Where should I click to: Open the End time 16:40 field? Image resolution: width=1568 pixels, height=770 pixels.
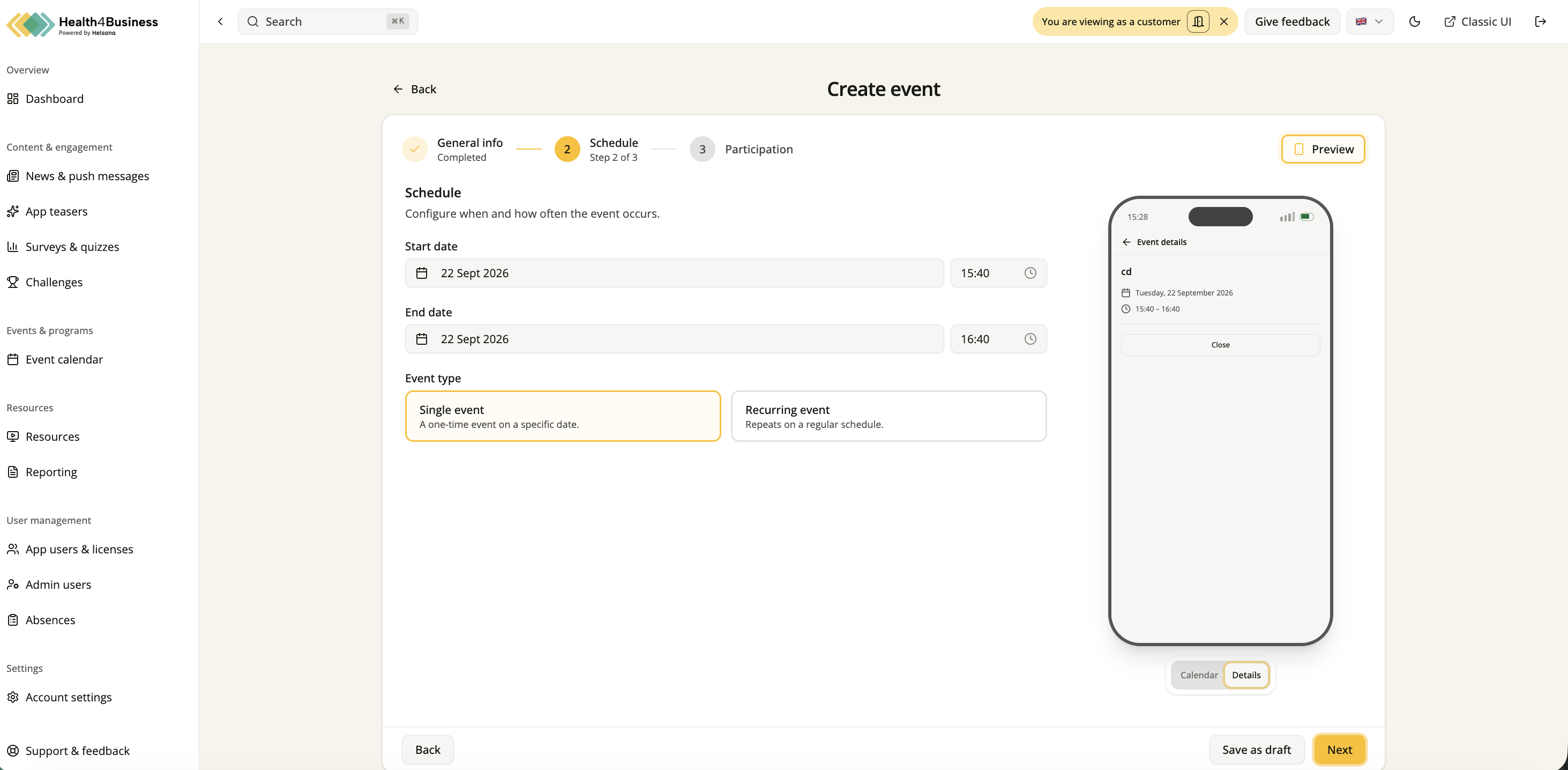998,339
